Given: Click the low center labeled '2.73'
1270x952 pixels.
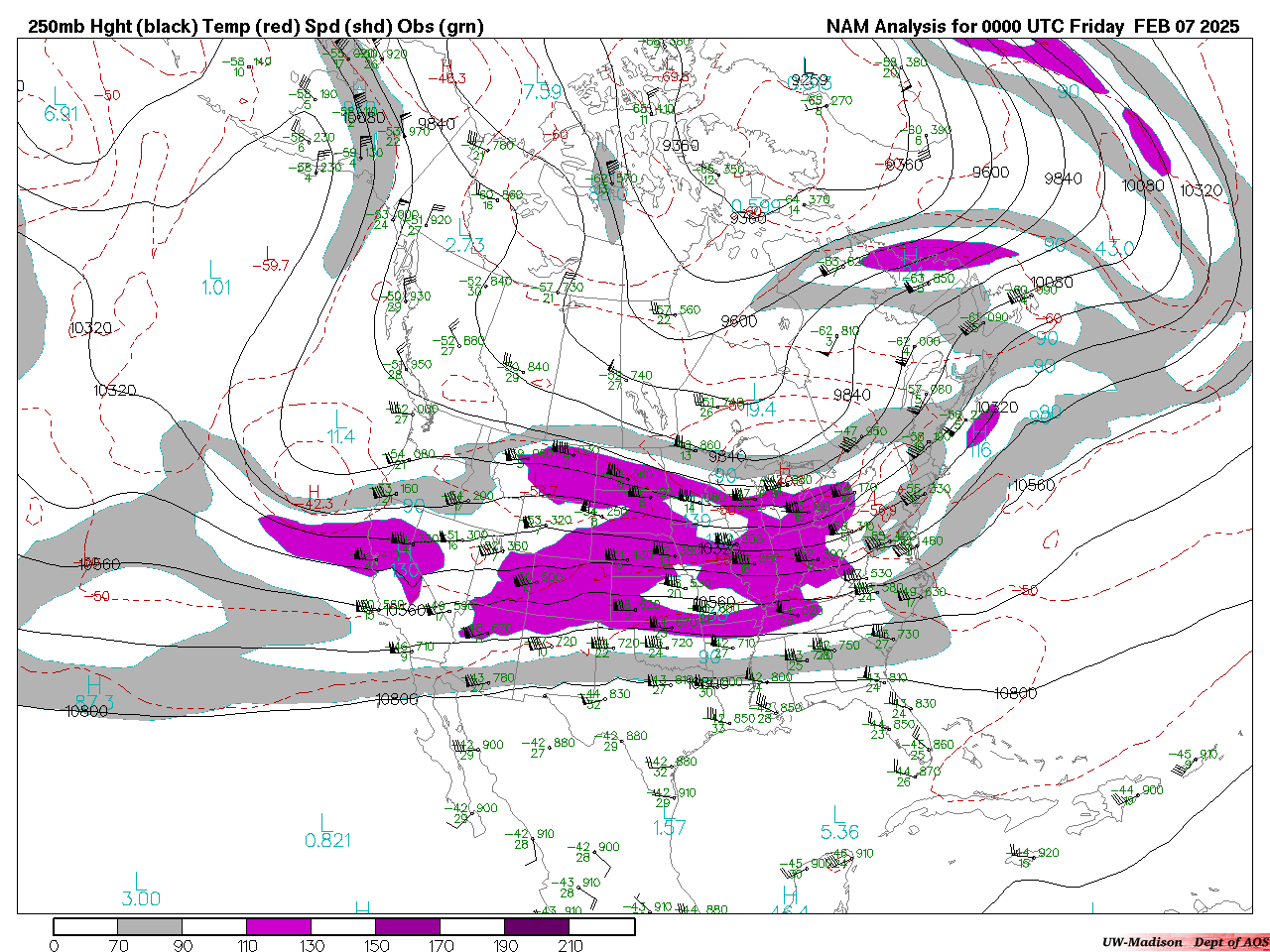Looking at the screenshot, I should point(465,245).
